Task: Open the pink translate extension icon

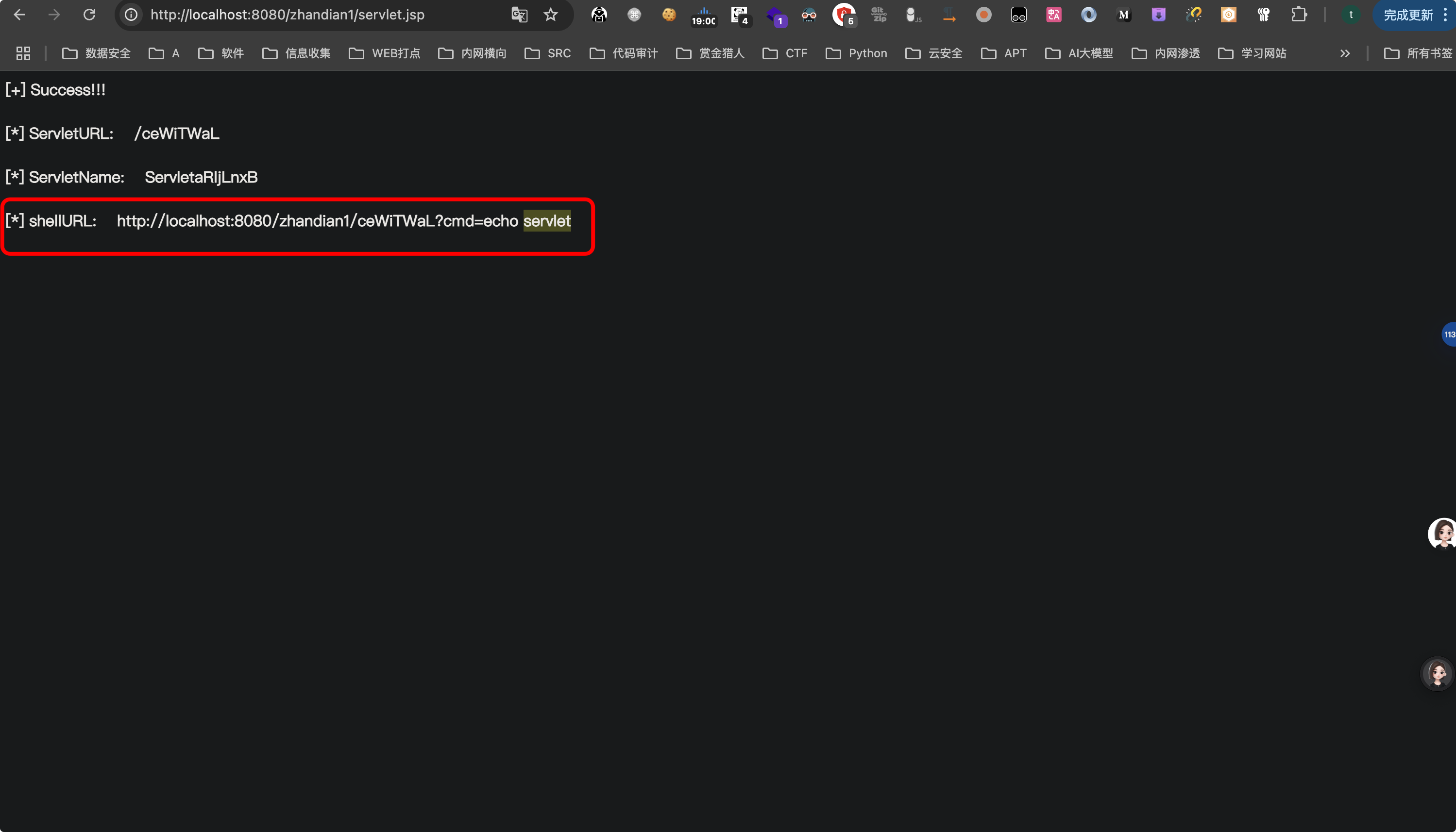Action: [x=1053, y=15]
